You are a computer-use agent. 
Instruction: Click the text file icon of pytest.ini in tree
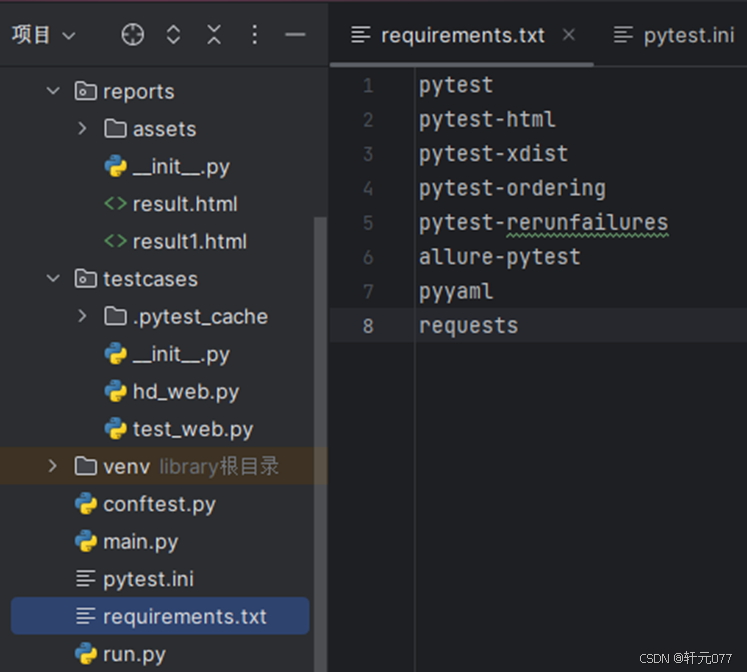coord(86,579)
